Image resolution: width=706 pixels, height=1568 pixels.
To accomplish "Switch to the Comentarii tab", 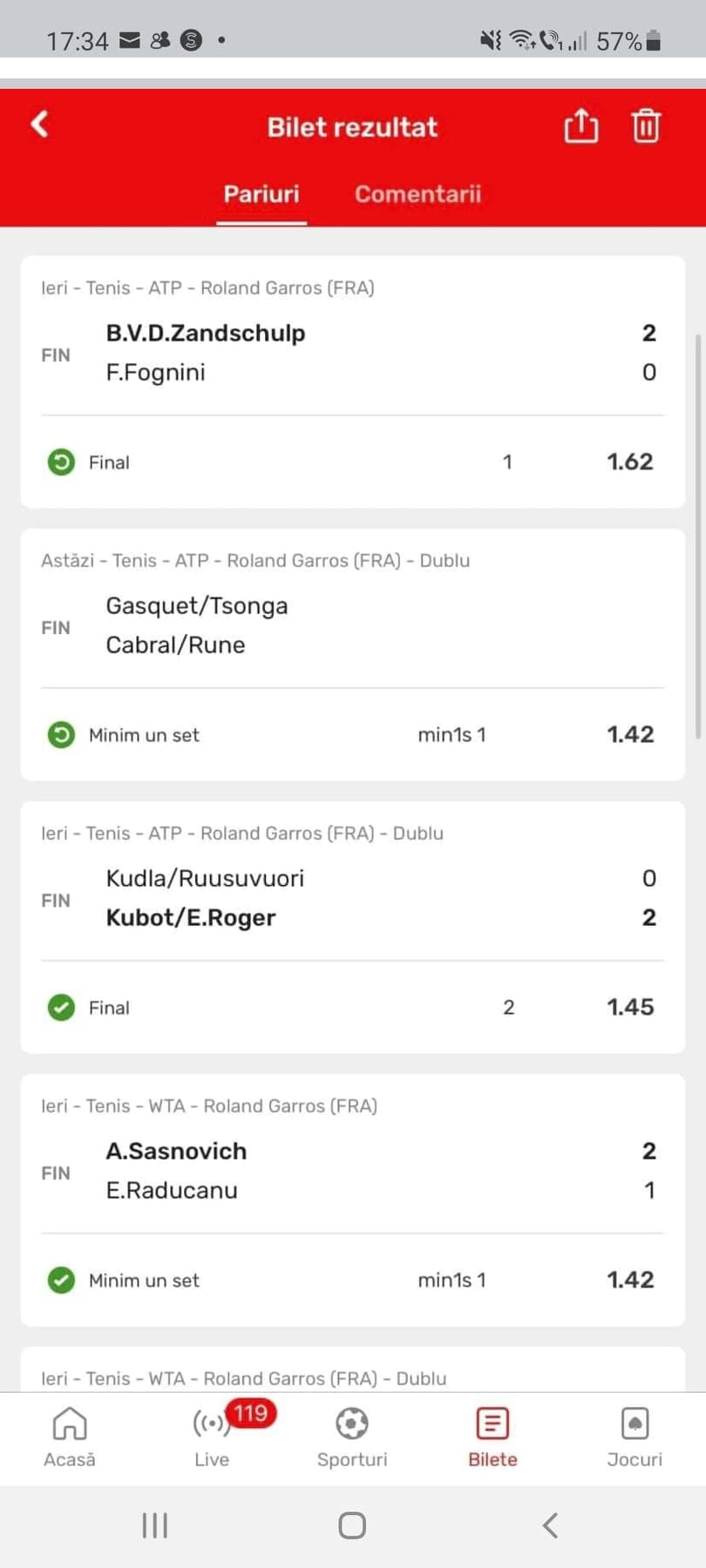I will click(417, 194).
